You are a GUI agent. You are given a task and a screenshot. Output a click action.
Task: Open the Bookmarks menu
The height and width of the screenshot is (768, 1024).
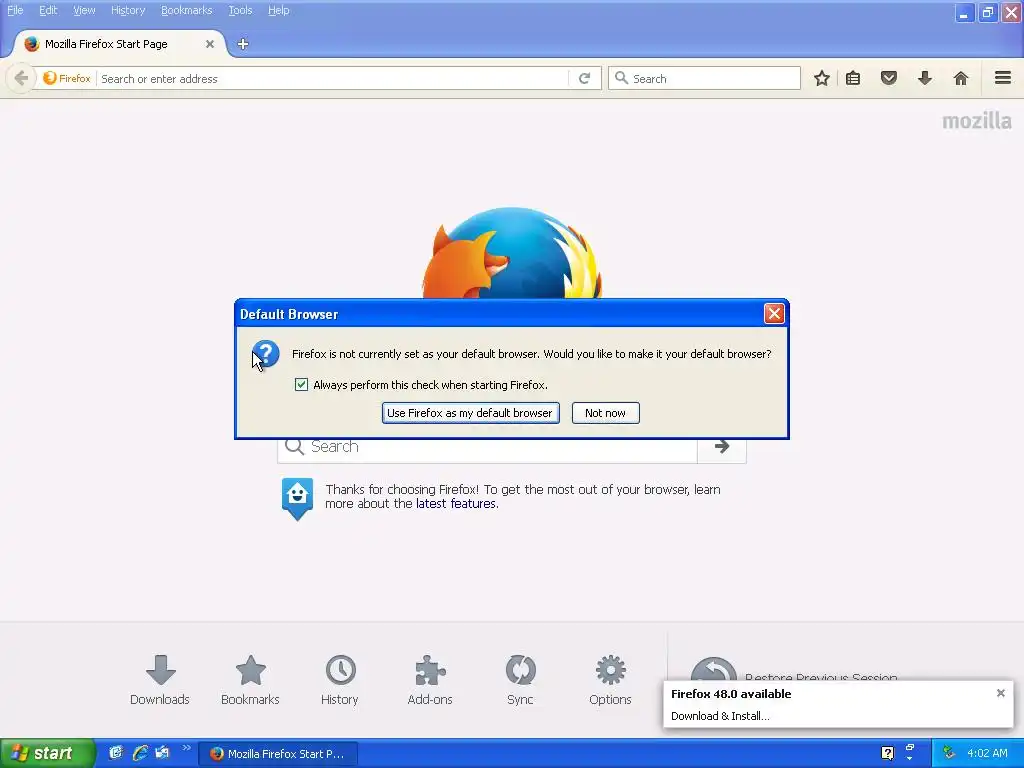[x=187, y=10]
